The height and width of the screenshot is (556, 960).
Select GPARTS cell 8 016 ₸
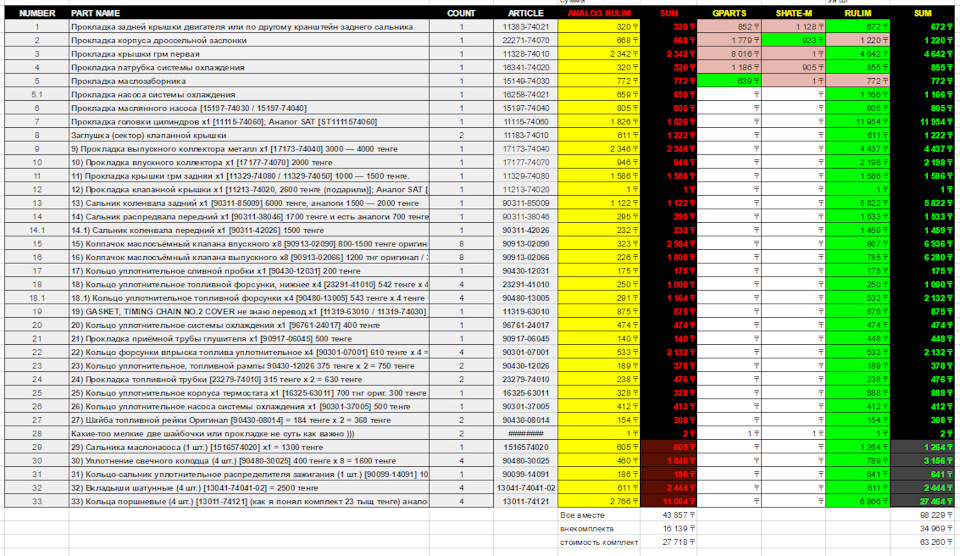tap(729, 54)
